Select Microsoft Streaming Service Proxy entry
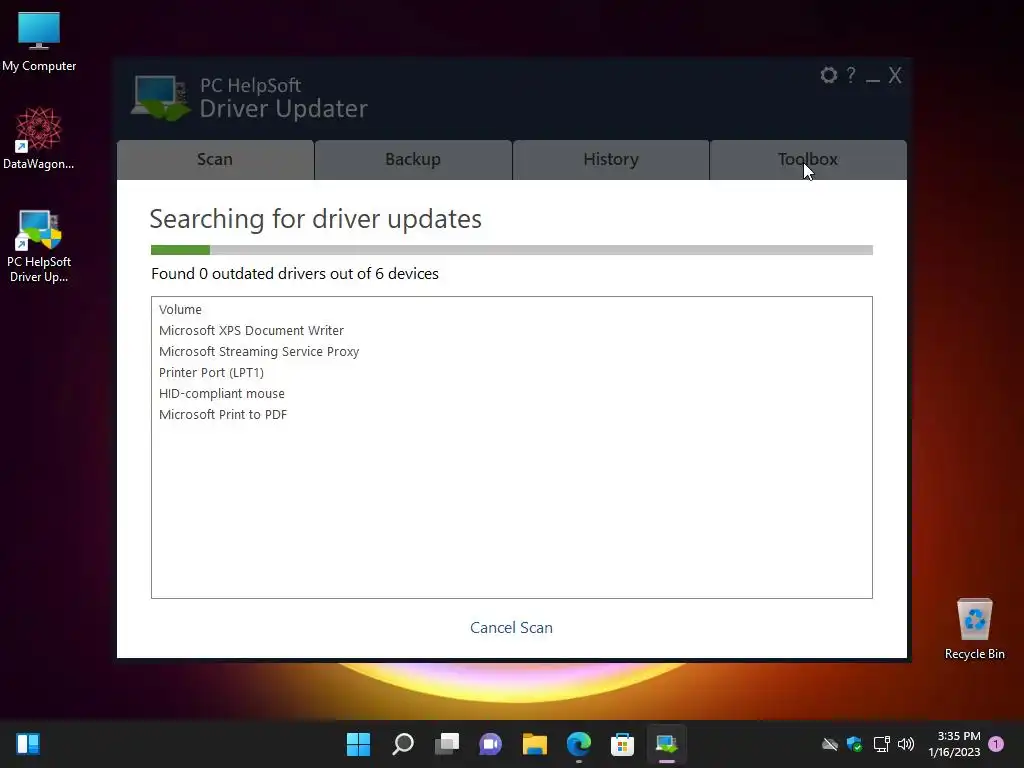The width and height of the screenshot is (1024, 768). [x=259, y=351]
